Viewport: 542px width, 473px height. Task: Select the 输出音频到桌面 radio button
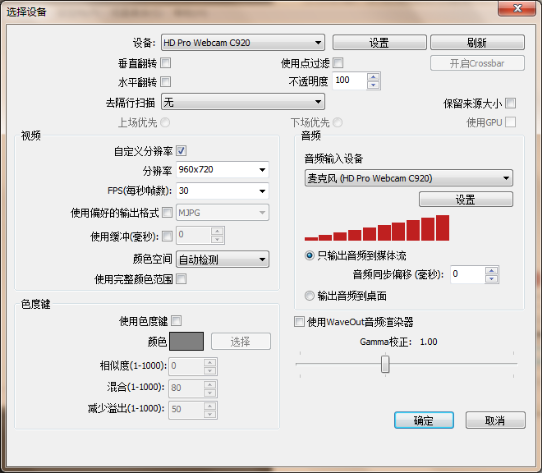pos(309,296)
